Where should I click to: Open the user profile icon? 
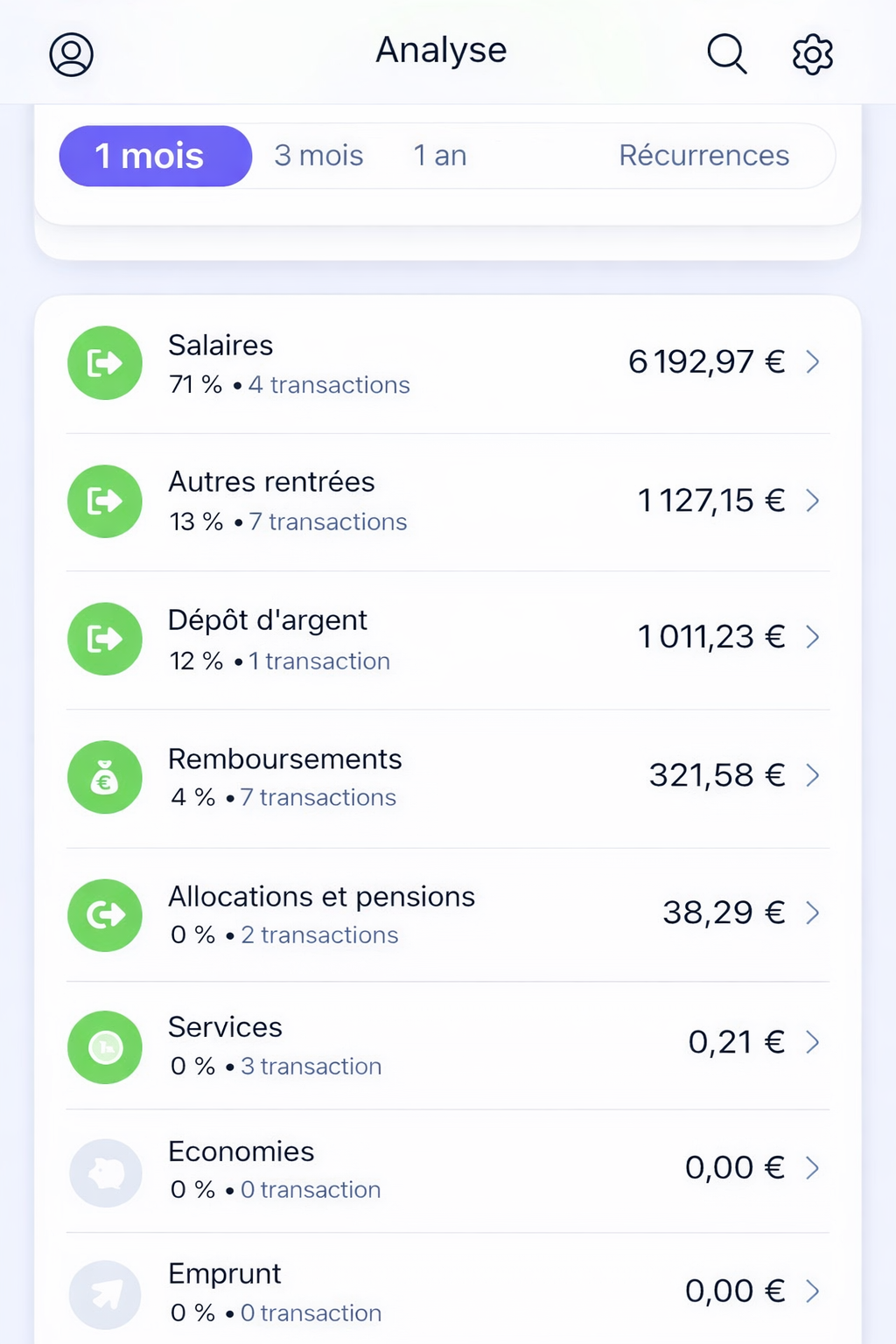point(71,54)
